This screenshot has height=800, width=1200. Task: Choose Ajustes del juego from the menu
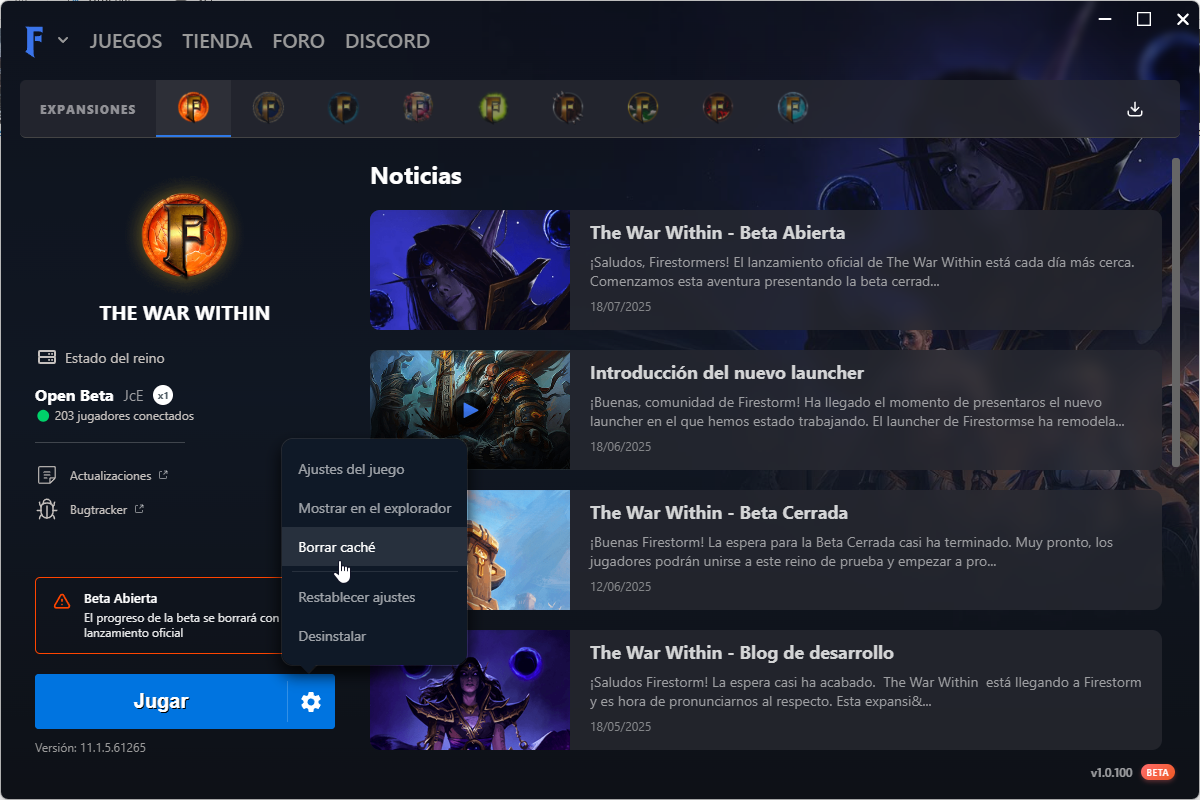coord(374,469)
